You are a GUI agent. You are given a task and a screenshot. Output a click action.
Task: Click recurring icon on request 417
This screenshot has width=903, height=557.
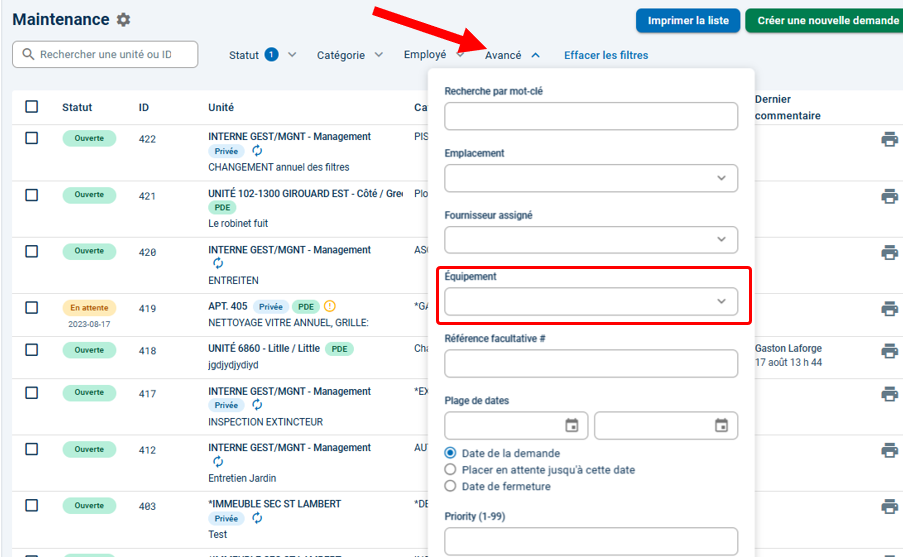257,405
